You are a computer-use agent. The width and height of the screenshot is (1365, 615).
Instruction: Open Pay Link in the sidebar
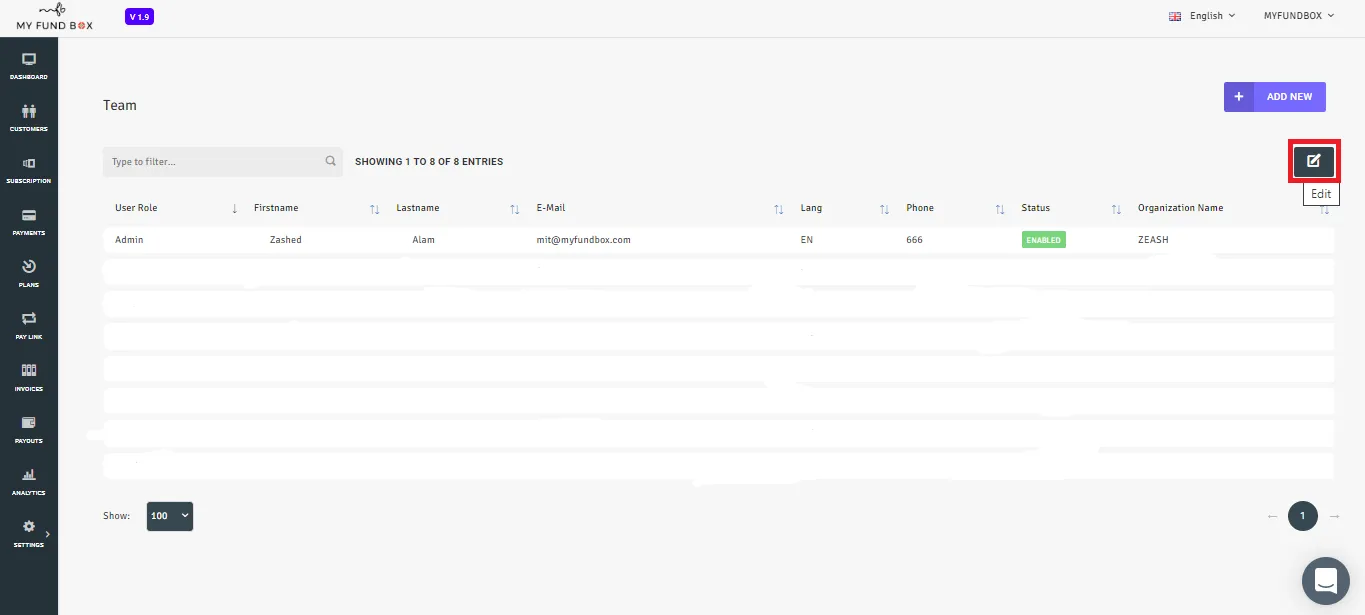coord(29,325)
